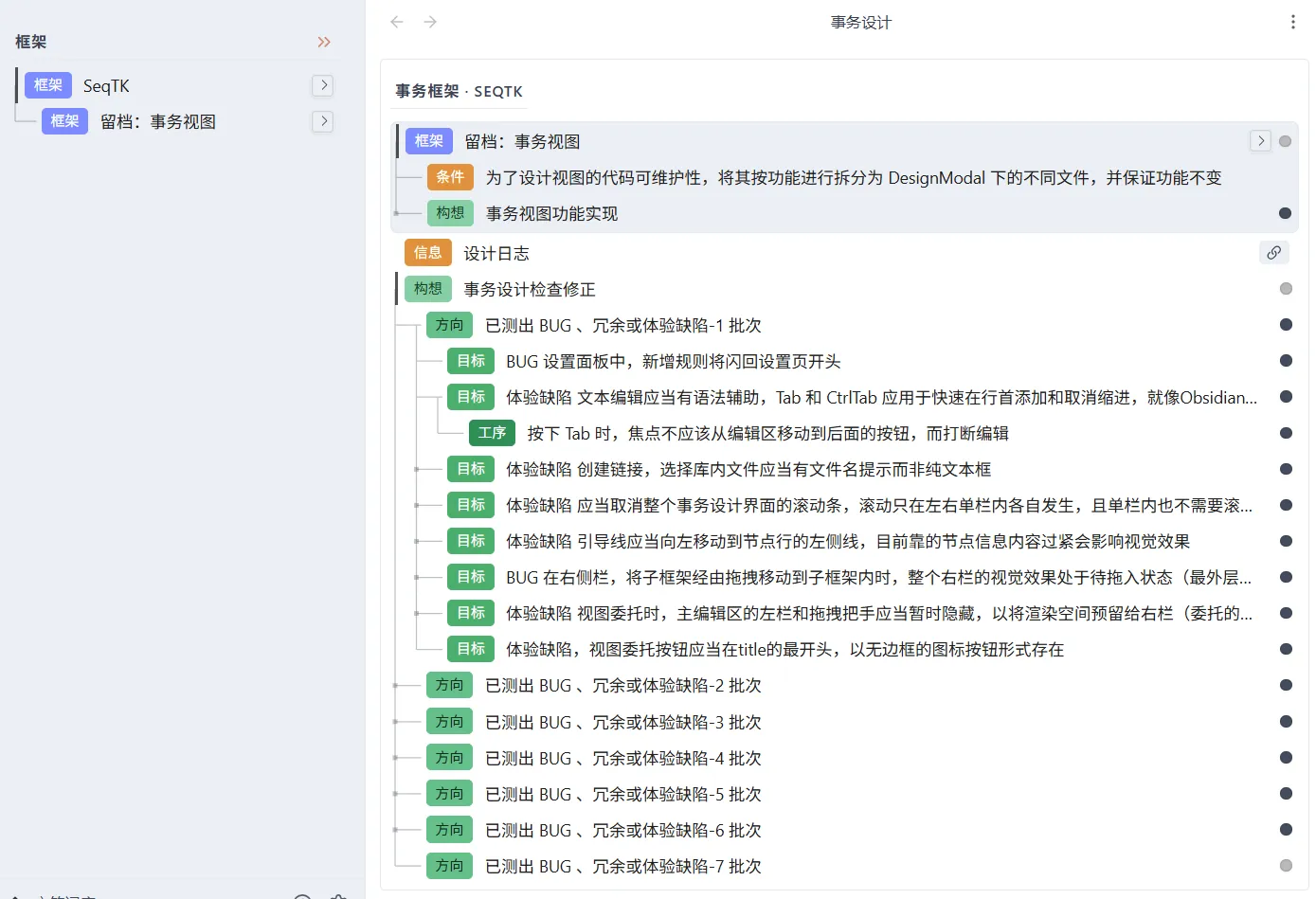Click the 构想 badge of 事务视图功能实现
The image size is (1316, 899).
point(450,213)
